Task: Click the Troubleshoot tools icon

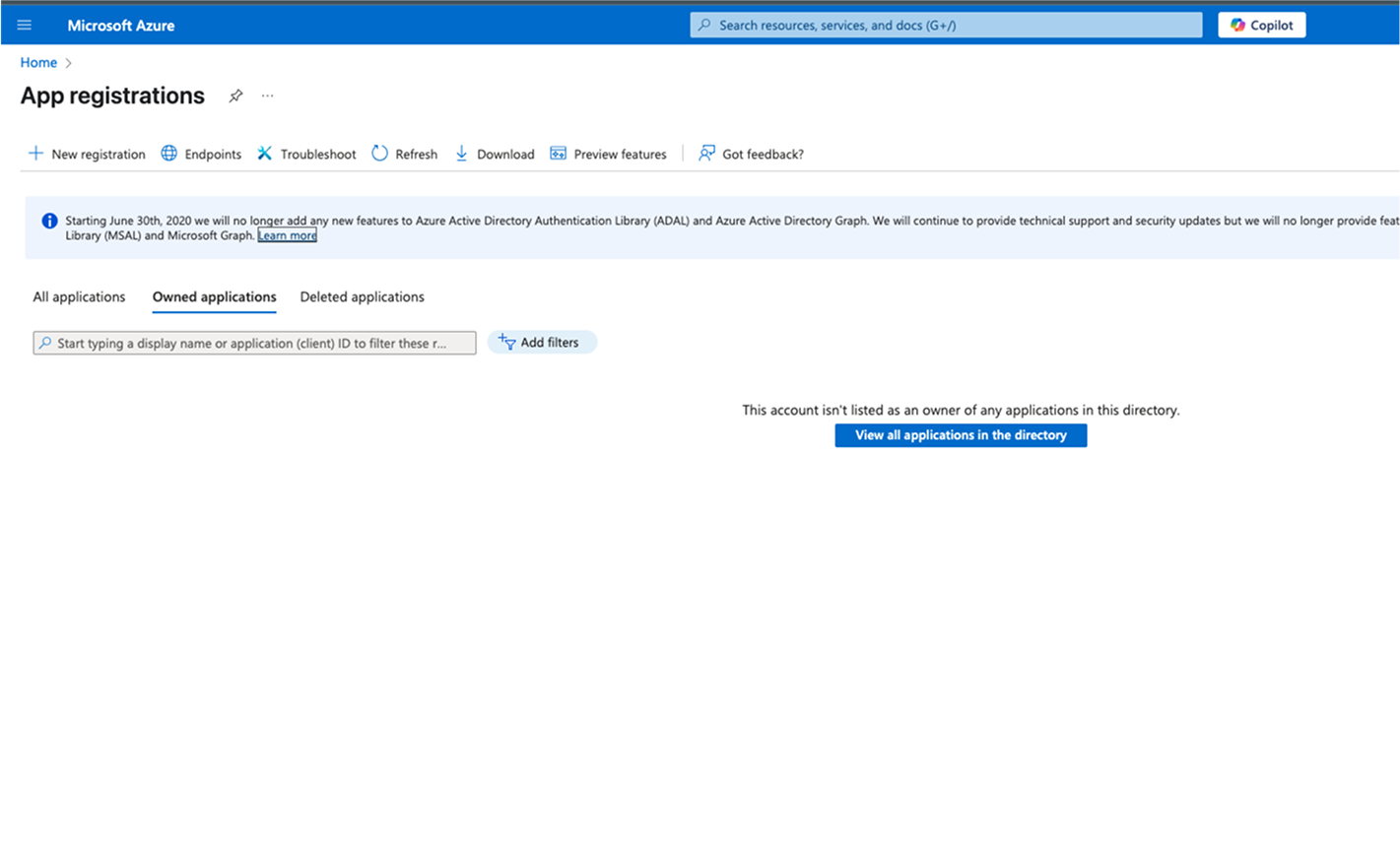Action: (x=265, y=153)
